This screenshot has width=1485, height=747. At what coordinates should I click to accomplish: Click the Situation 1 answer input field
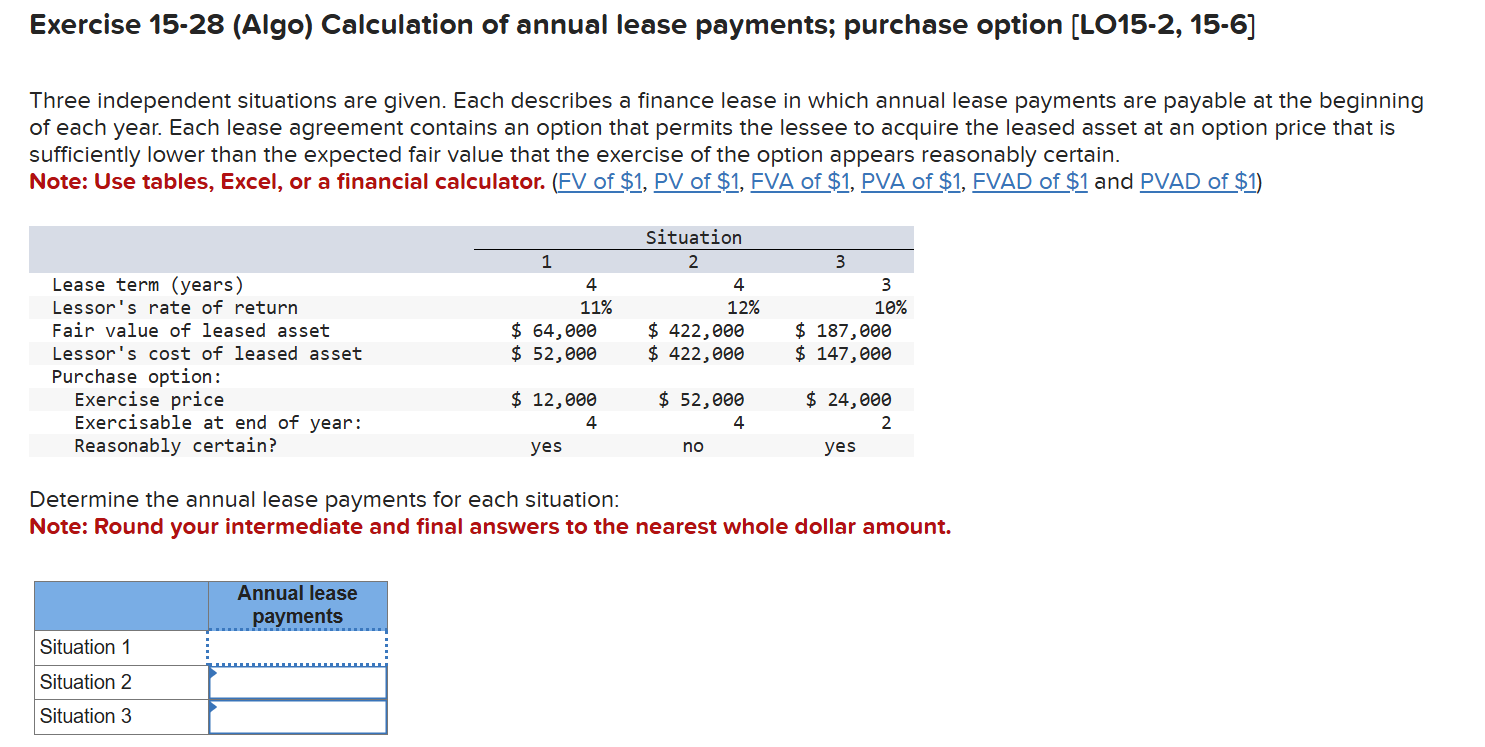pos(296,647)
